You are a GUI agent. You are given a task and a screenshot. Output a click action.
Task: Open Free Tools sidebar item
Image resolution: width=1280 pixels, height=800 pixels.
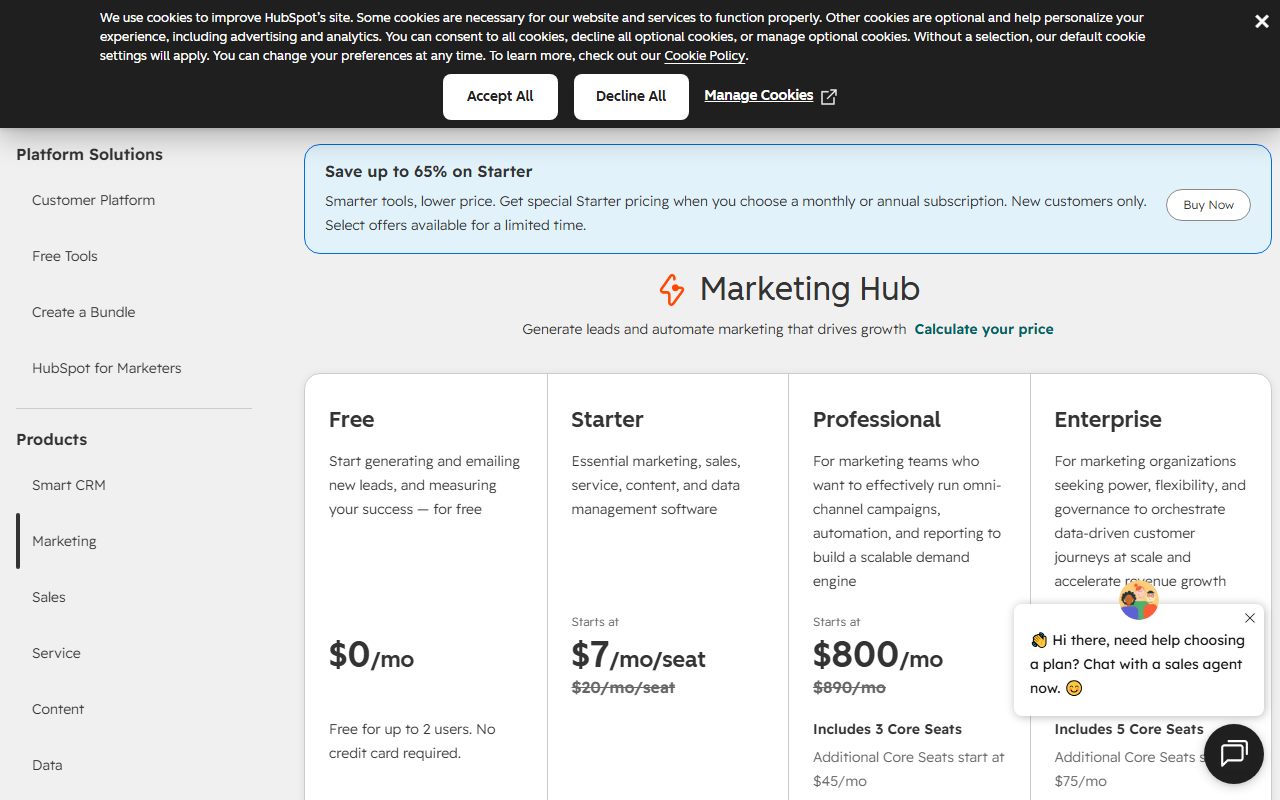[x=65, y=256]
